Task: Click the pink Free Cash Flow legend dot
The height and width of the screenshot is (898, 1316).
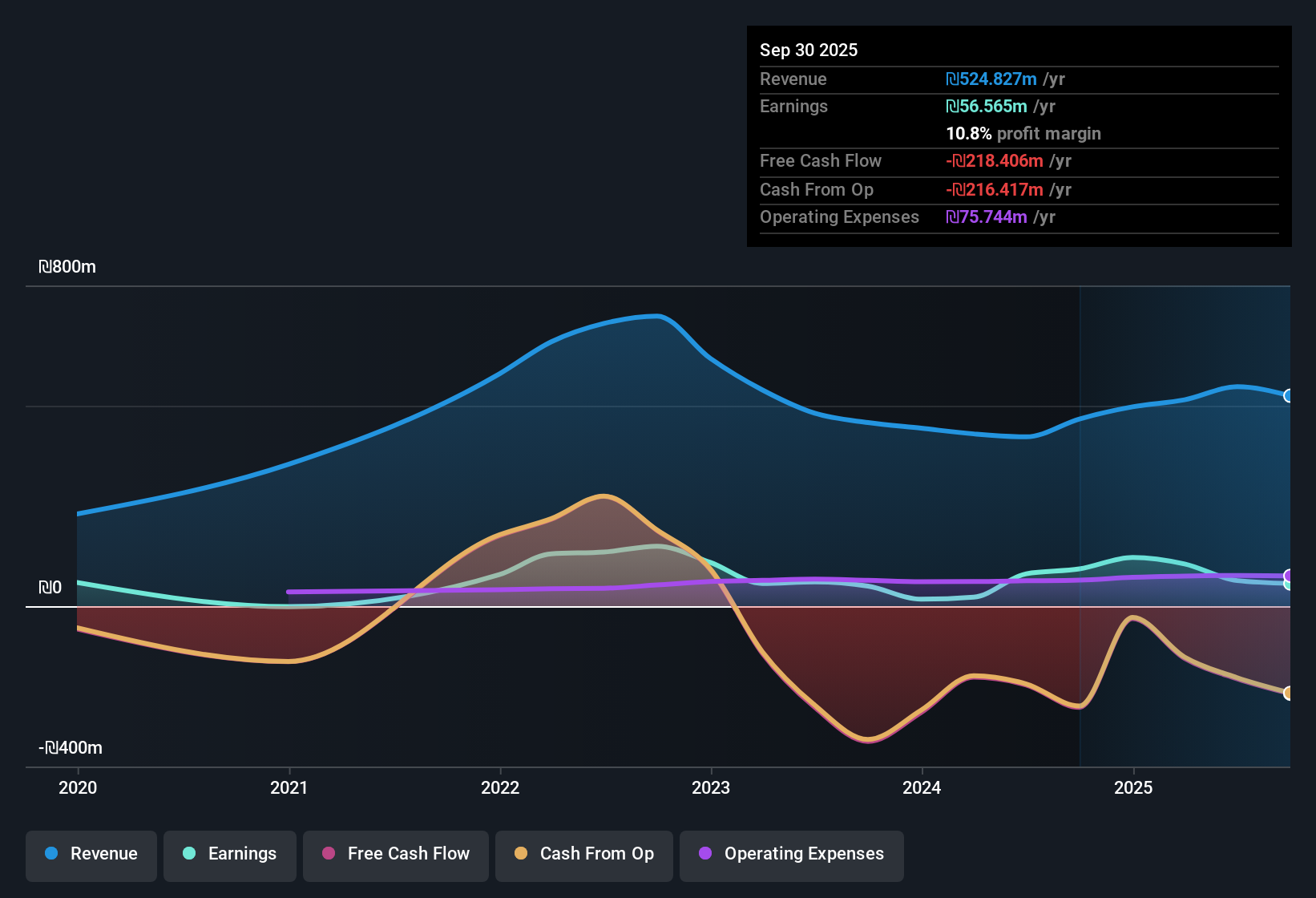Action: (x=328, y=855)
